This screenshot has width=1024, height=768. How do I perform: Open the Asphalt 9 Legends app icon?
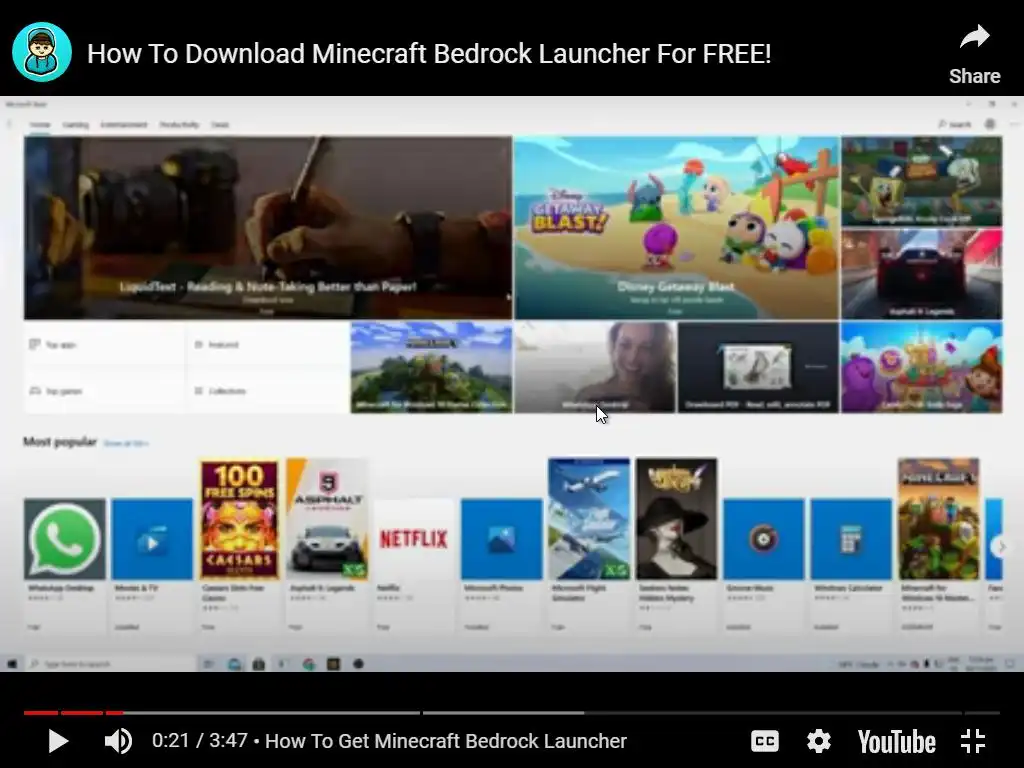(327, 519)
